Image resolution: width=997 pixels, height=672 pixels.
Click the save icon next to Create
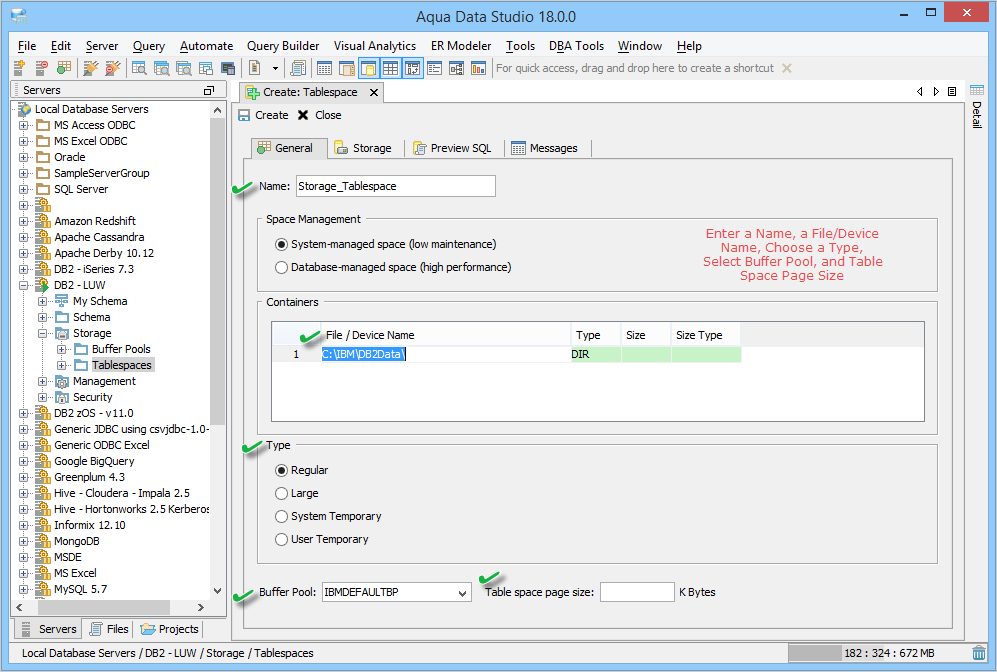click(x=244, y=115)
